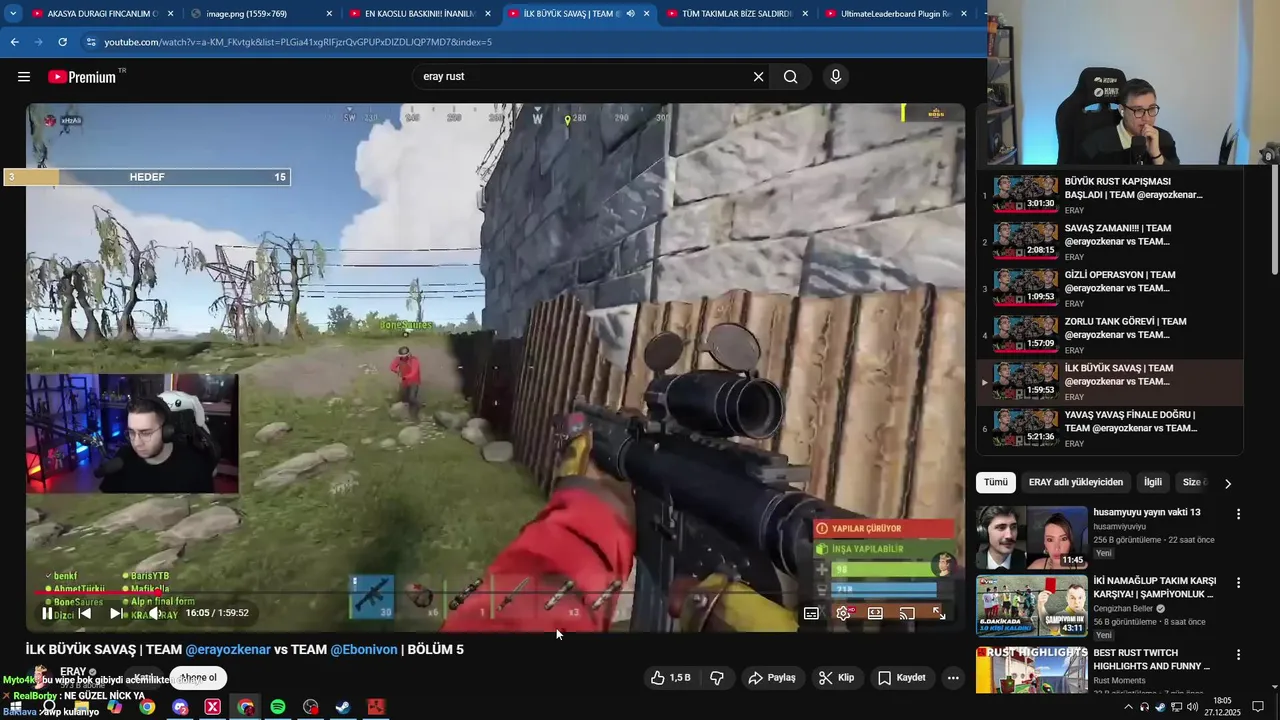Open options for husamyuyu yayın vakti video
The width and height of the screenshot is (1280, 720).
pyautogui.click(x=1238, y=514)
